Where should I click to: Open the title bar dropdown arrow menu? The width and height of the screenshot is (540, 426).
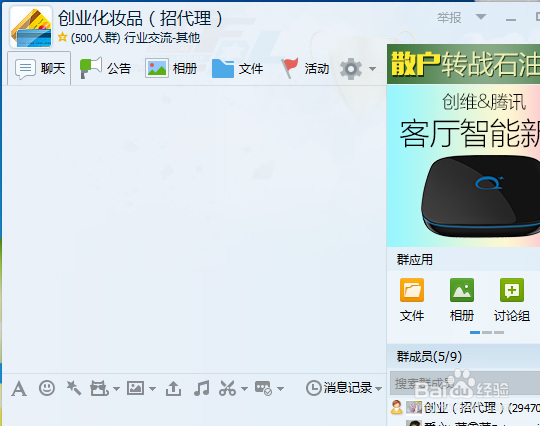[481, 17]
